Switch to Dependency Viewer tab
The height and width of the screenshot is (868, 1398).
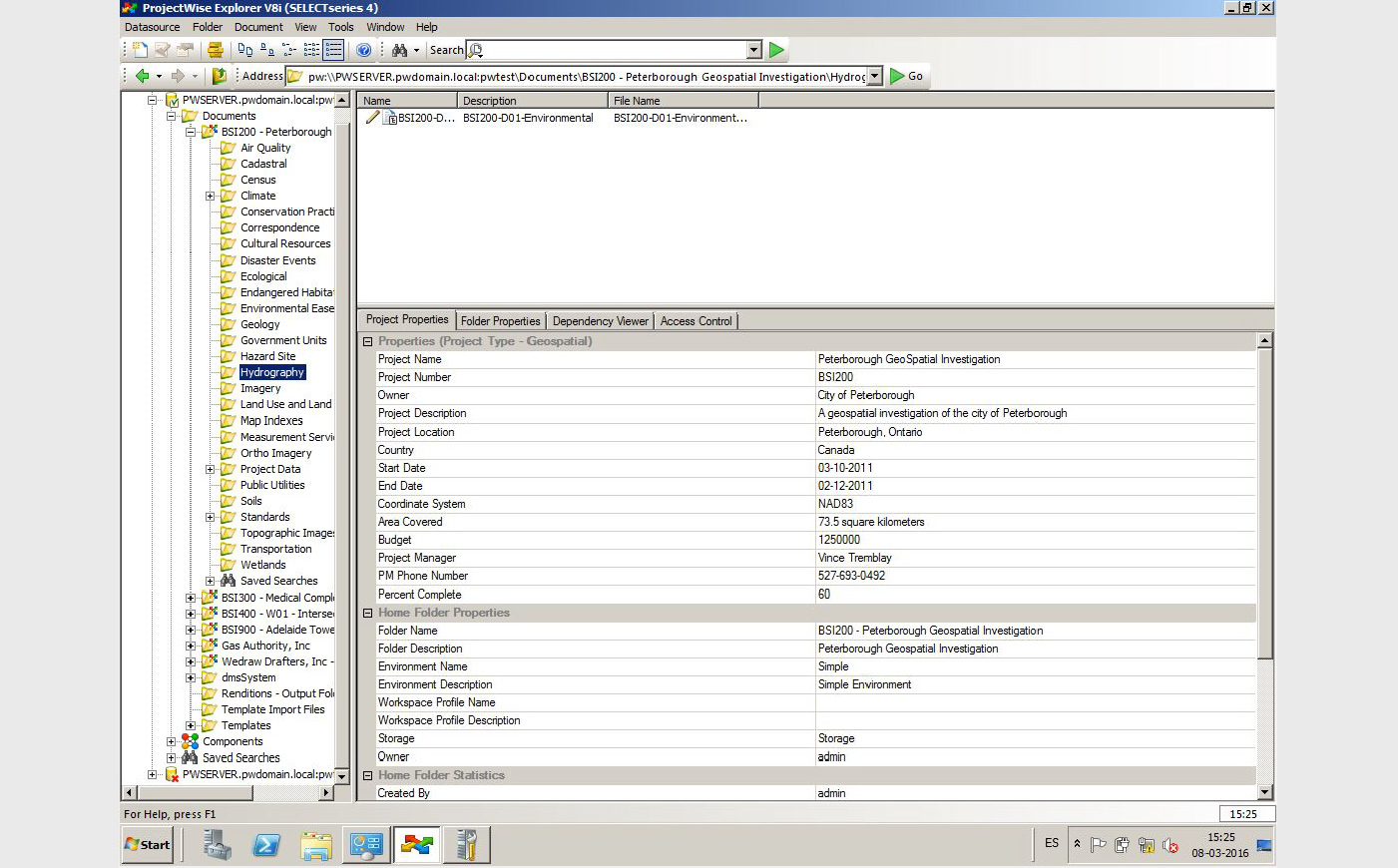(600, 321)
